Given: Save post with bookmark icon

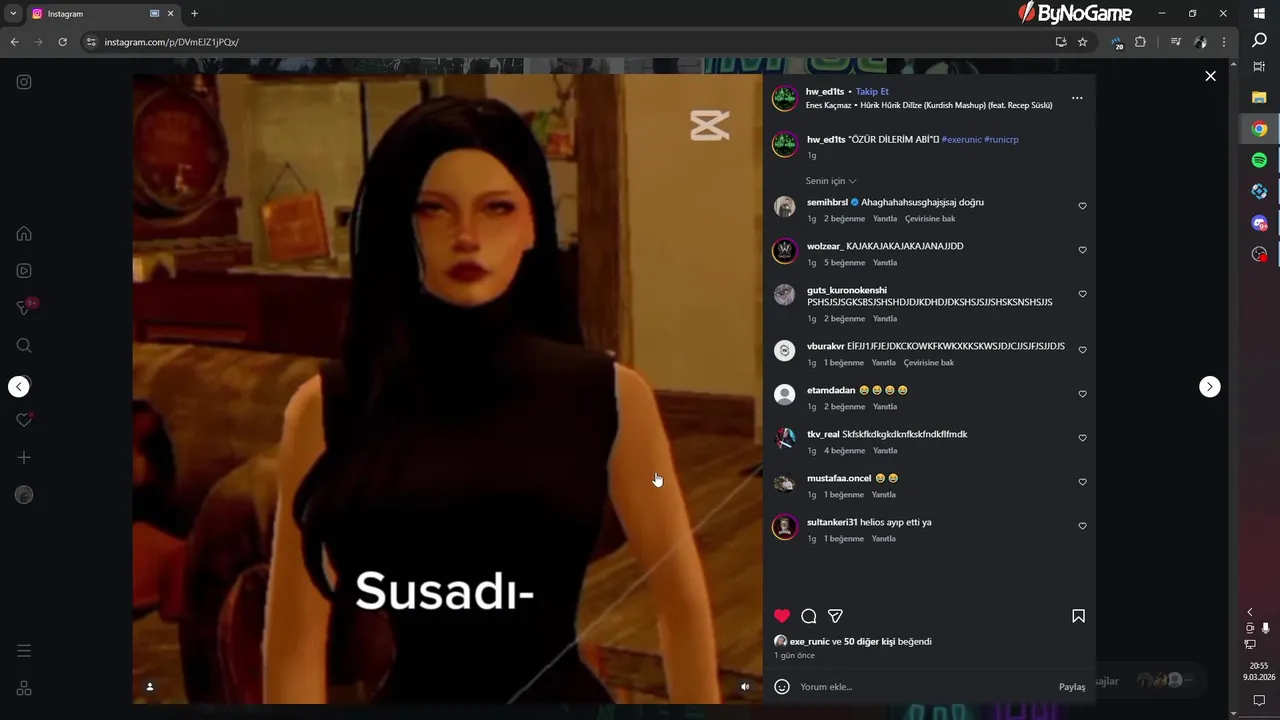Looking at the screenshot, I should pyautogui.click(x=1078, y=616).
